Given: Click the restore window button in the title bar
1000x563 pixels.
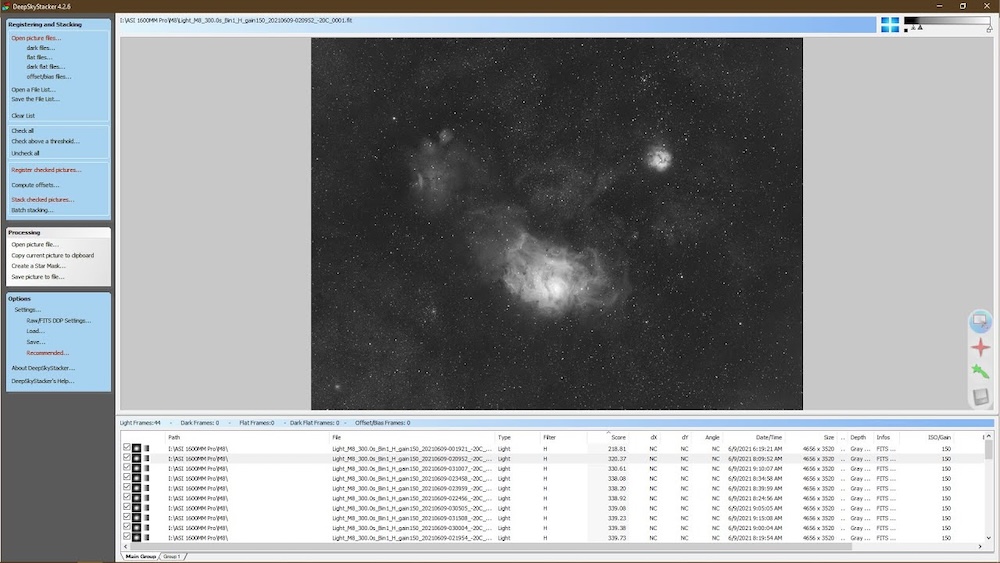Looking at the screenshot, I should 963,6.
